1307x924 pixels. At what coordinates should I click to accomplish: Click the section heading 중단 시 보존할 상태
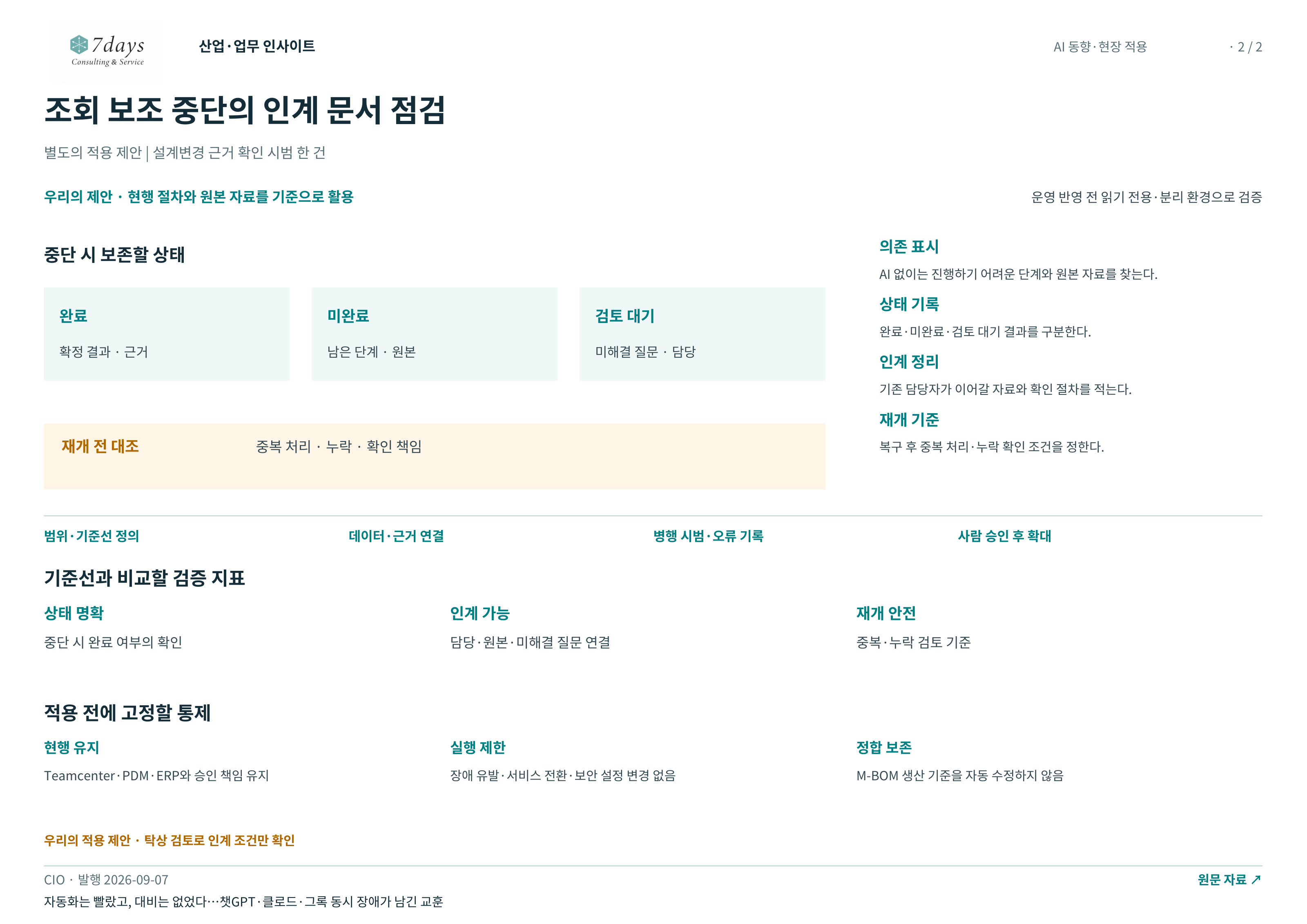[114, 254]
